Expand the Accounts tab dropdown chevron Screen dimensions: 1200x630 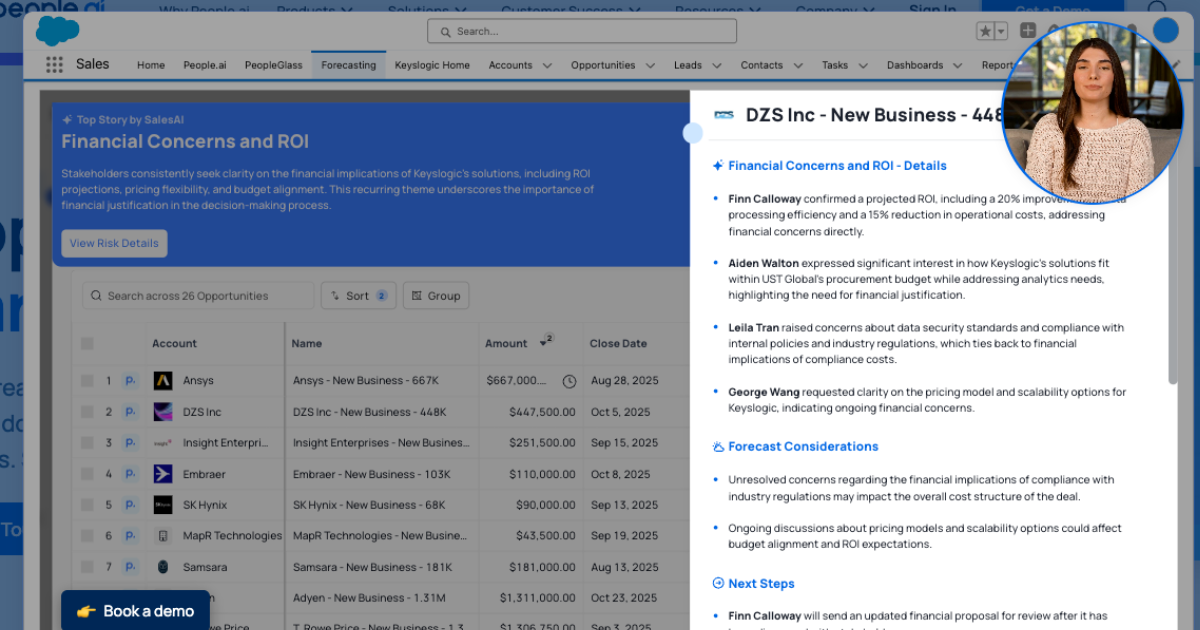pyautogui.click(x=547, y=66)
